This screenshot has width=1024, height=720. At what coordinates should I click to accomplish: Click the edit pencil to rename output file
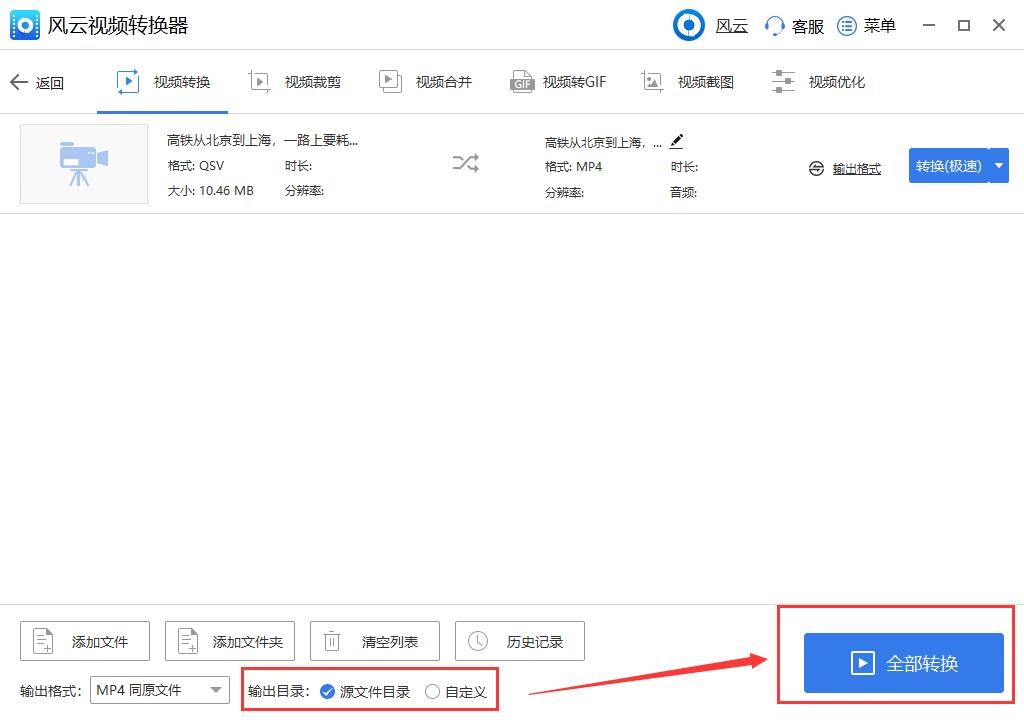[x=676, y=142]
